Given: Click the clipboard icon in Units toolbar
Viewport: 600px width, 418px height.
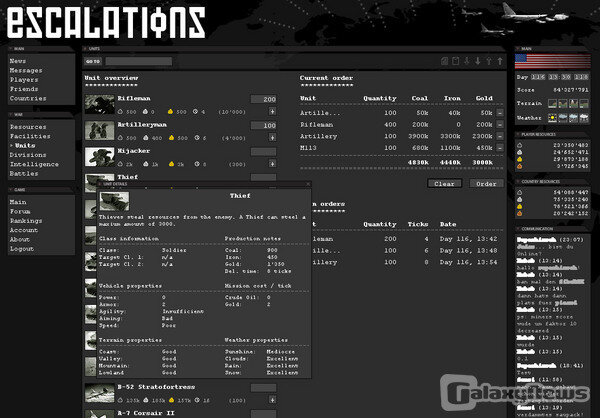Looking at the screenshot, I should tap(456, 61).
